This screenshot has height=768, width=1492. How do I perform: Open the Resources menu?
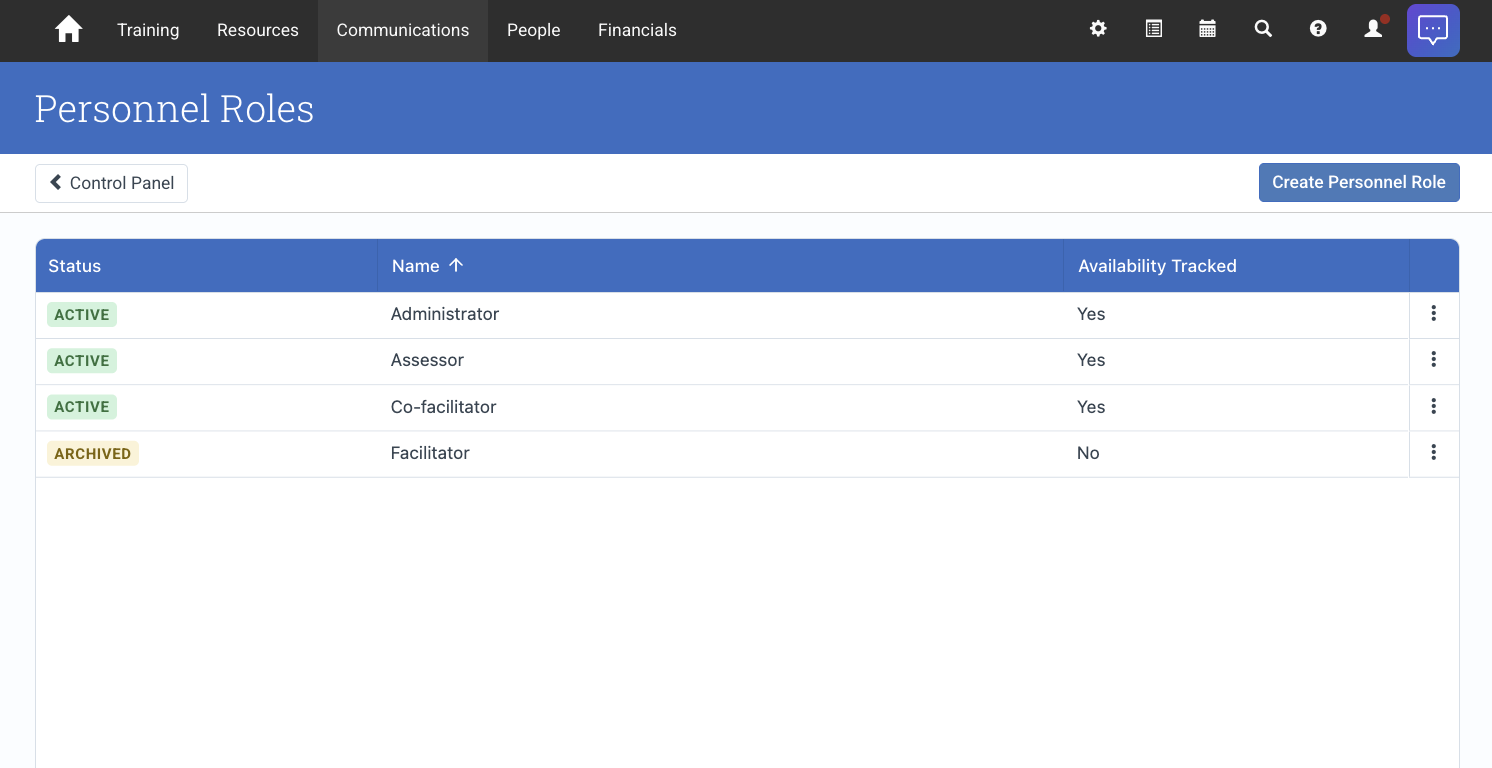point(258,30)
